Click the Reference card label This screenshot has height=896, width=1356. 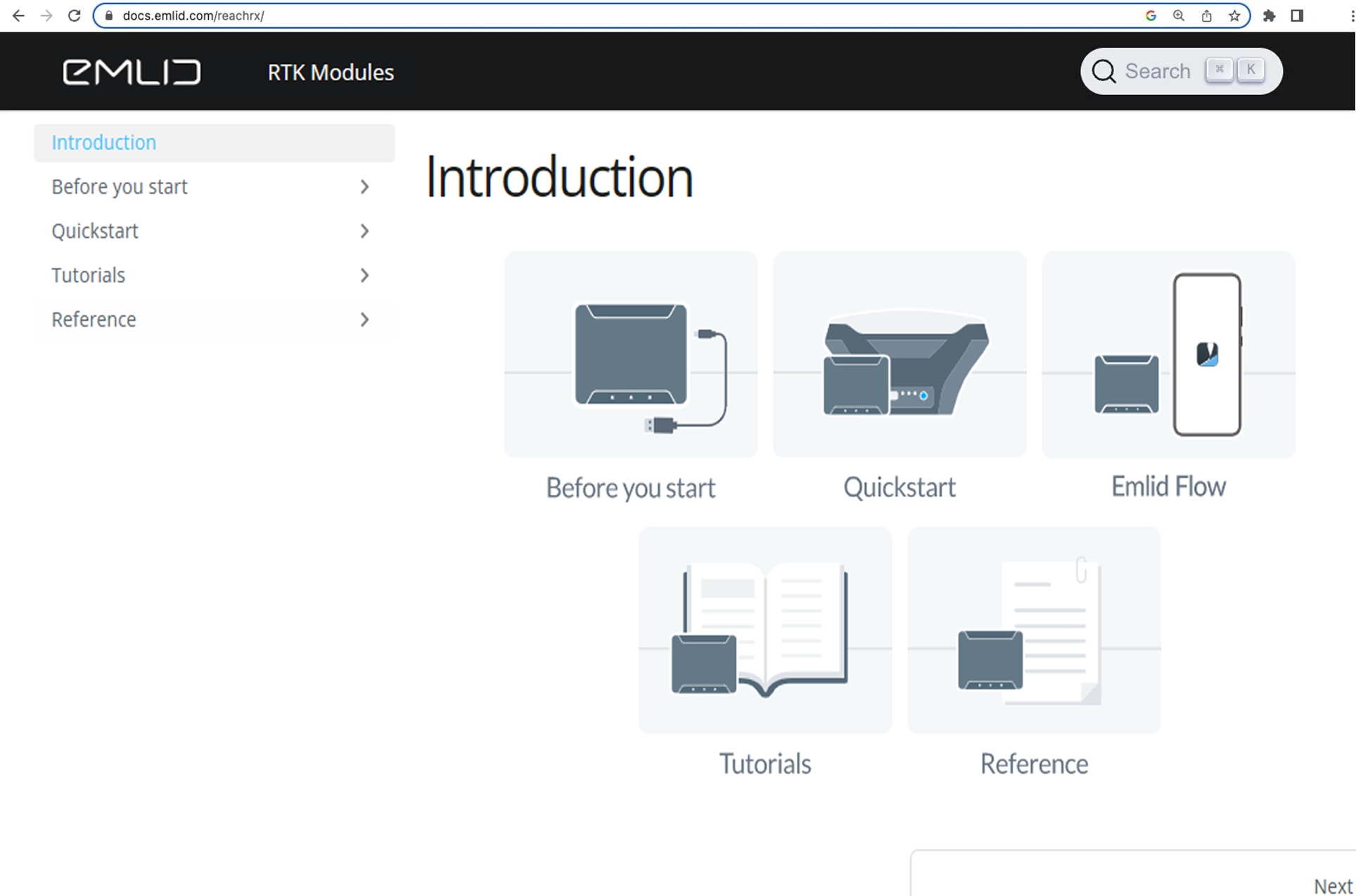coord(1034,764)
